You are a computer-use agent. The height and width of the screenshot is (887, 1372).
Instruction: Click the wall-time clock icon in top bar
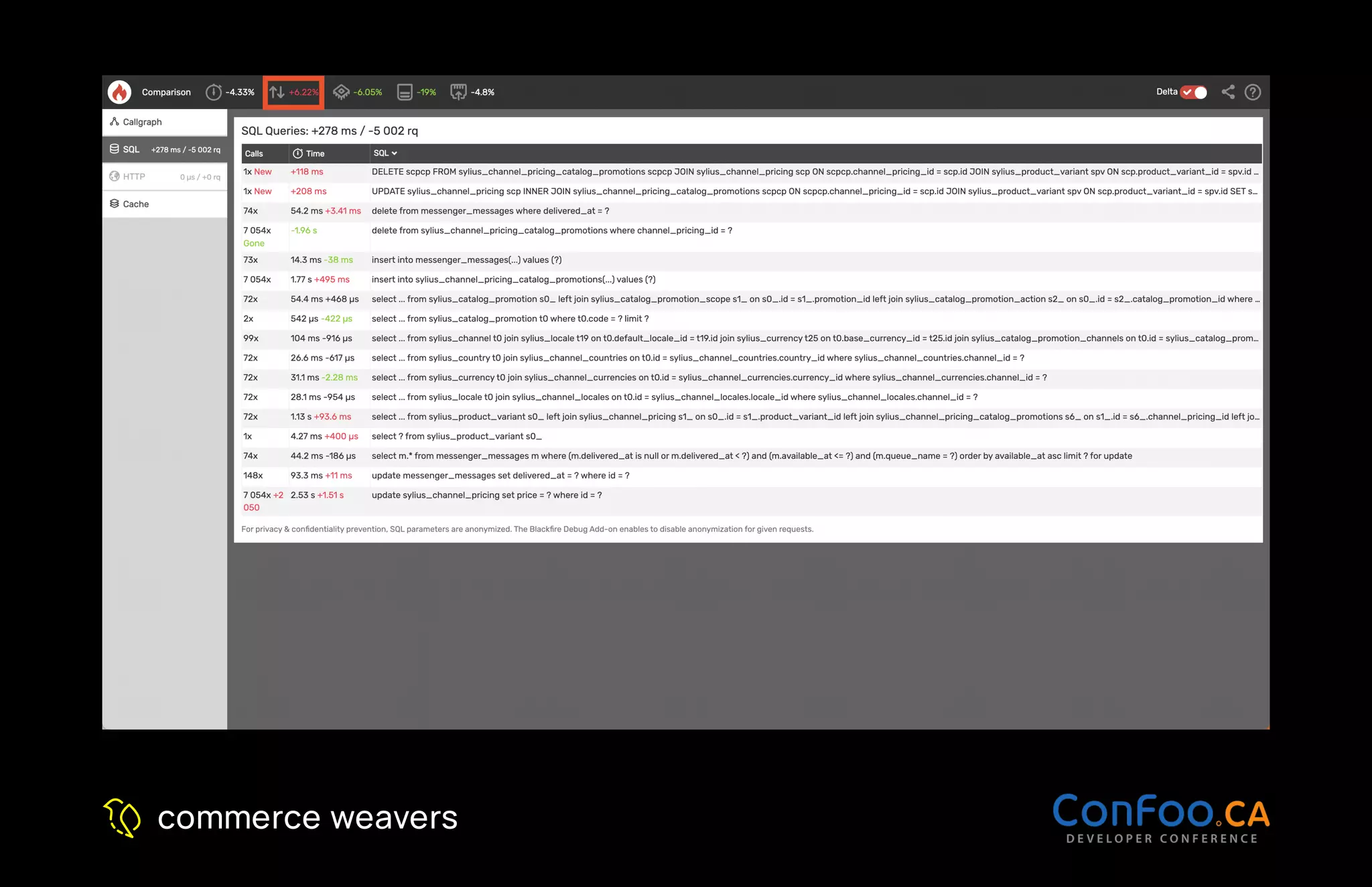coord(214,92)
